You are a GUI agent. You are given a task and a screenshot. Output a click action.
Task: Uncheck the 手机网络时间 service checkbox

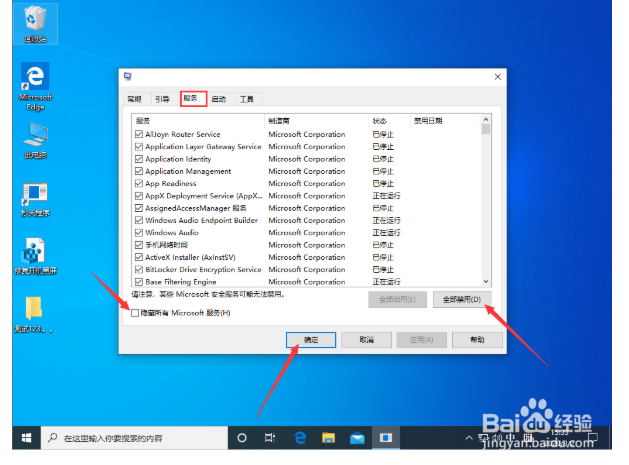[139, 245]
